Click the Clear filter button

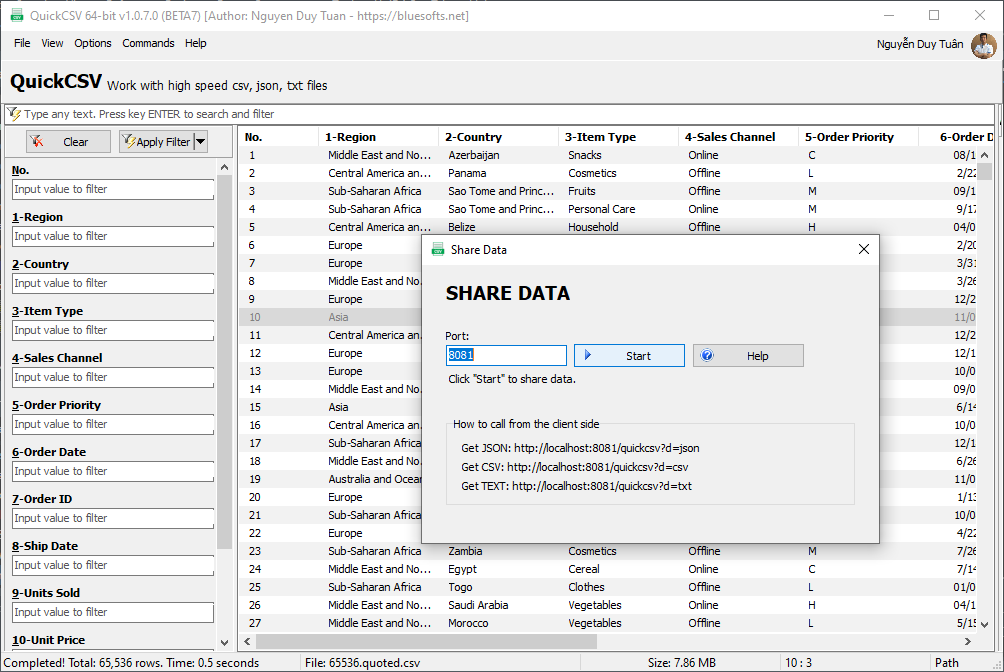69,142
